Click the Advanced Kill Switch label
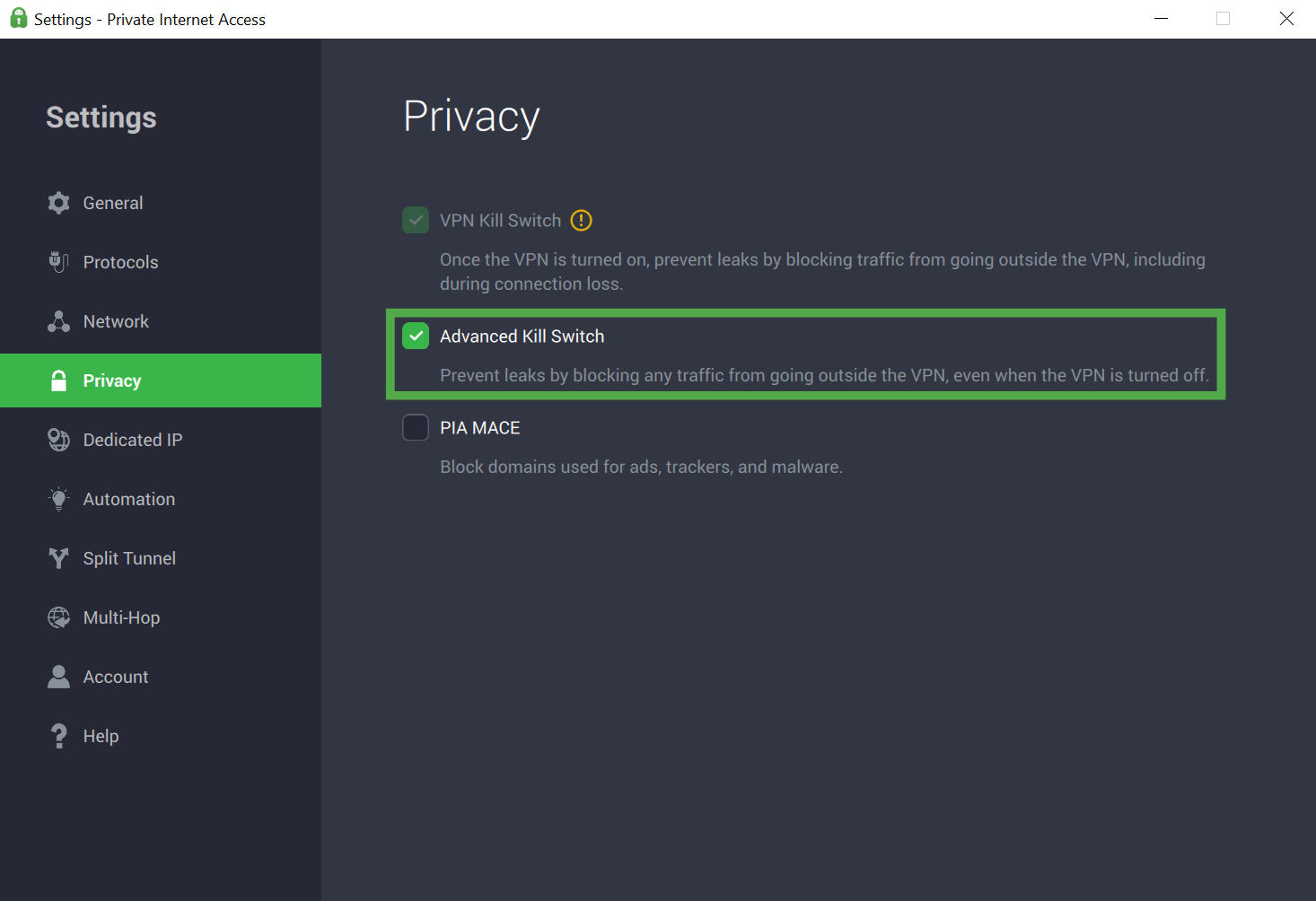The width and height of the screenshot is (1316, 901). [x=522, y=337]
